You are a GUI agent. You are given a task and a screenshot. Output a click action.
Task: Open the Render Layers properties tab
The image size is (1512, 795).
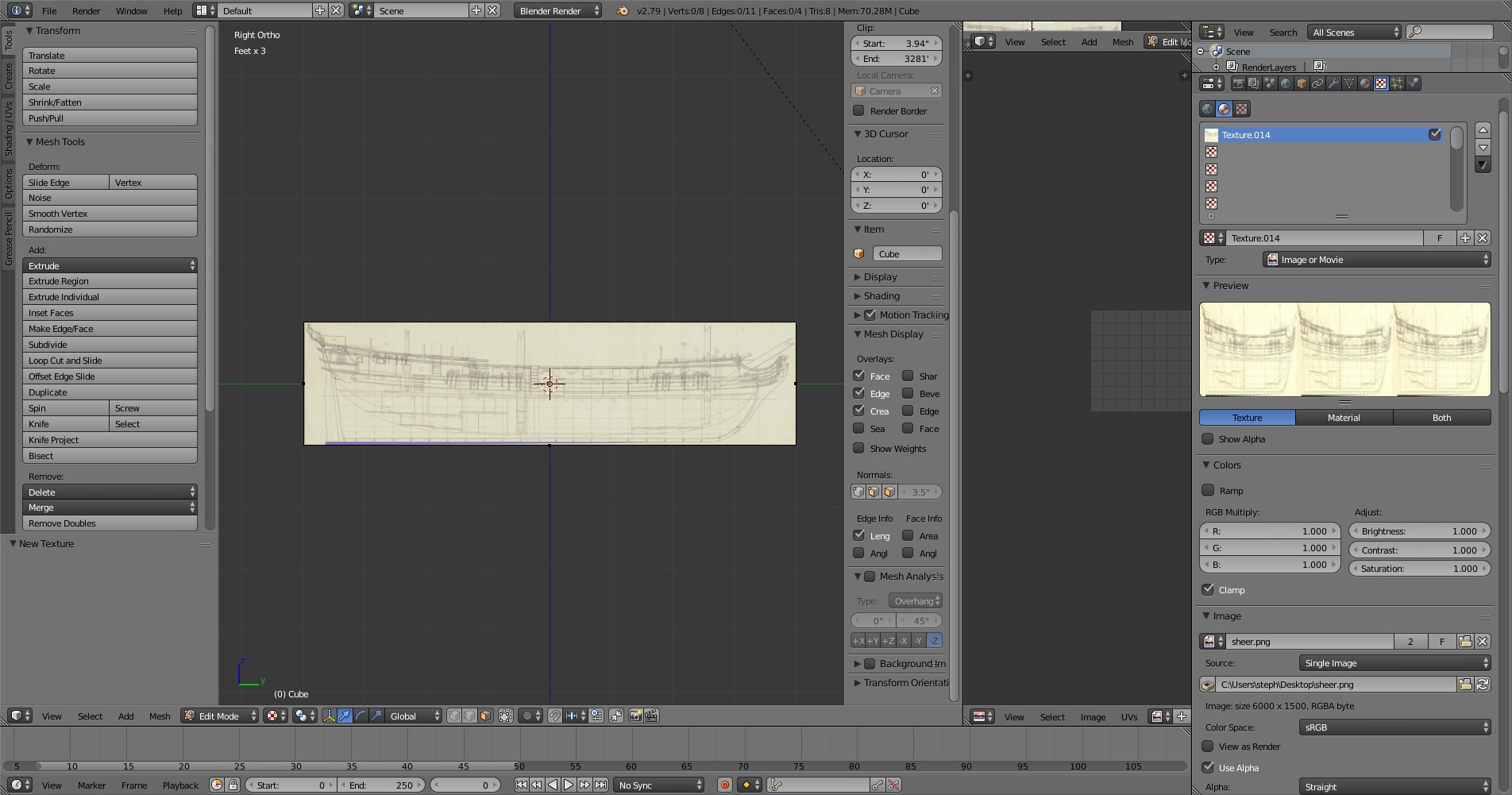click(x=1254, y=83)
